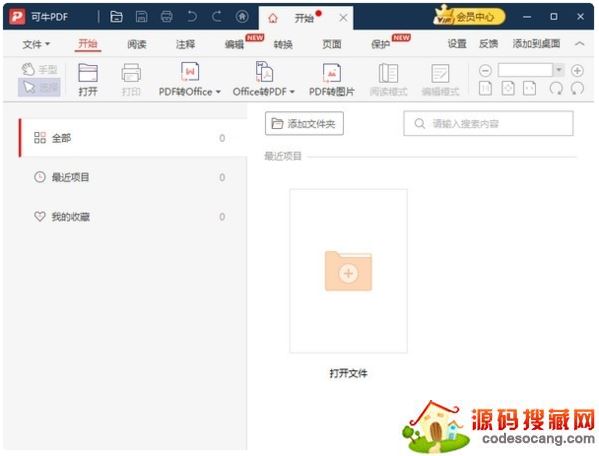Screen dimensions: 599x456
Task: Click the undo arrow in title bar
Action: tap(192, 17)
